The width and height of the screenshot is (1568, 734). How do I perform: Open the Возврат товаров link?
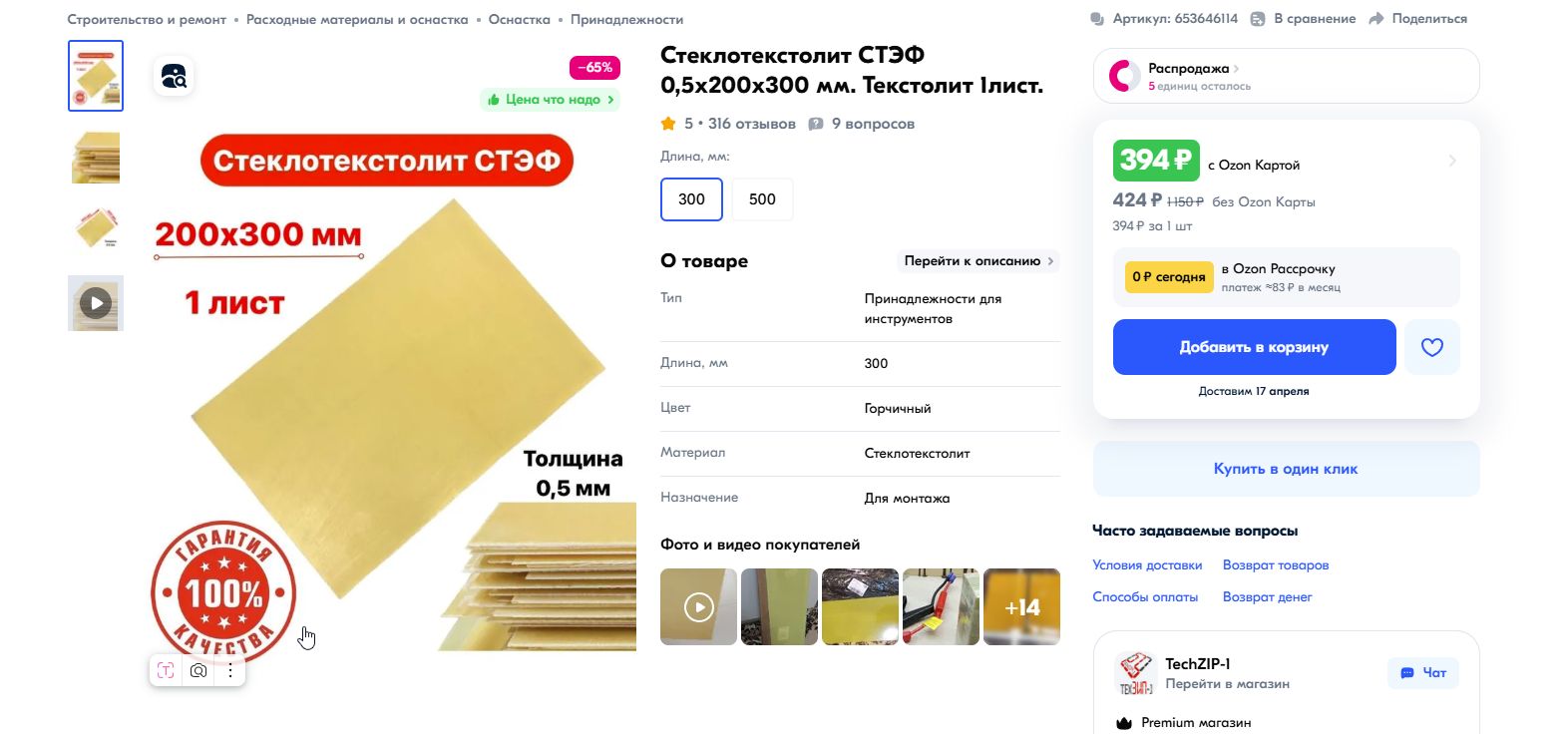point(1276,565)
